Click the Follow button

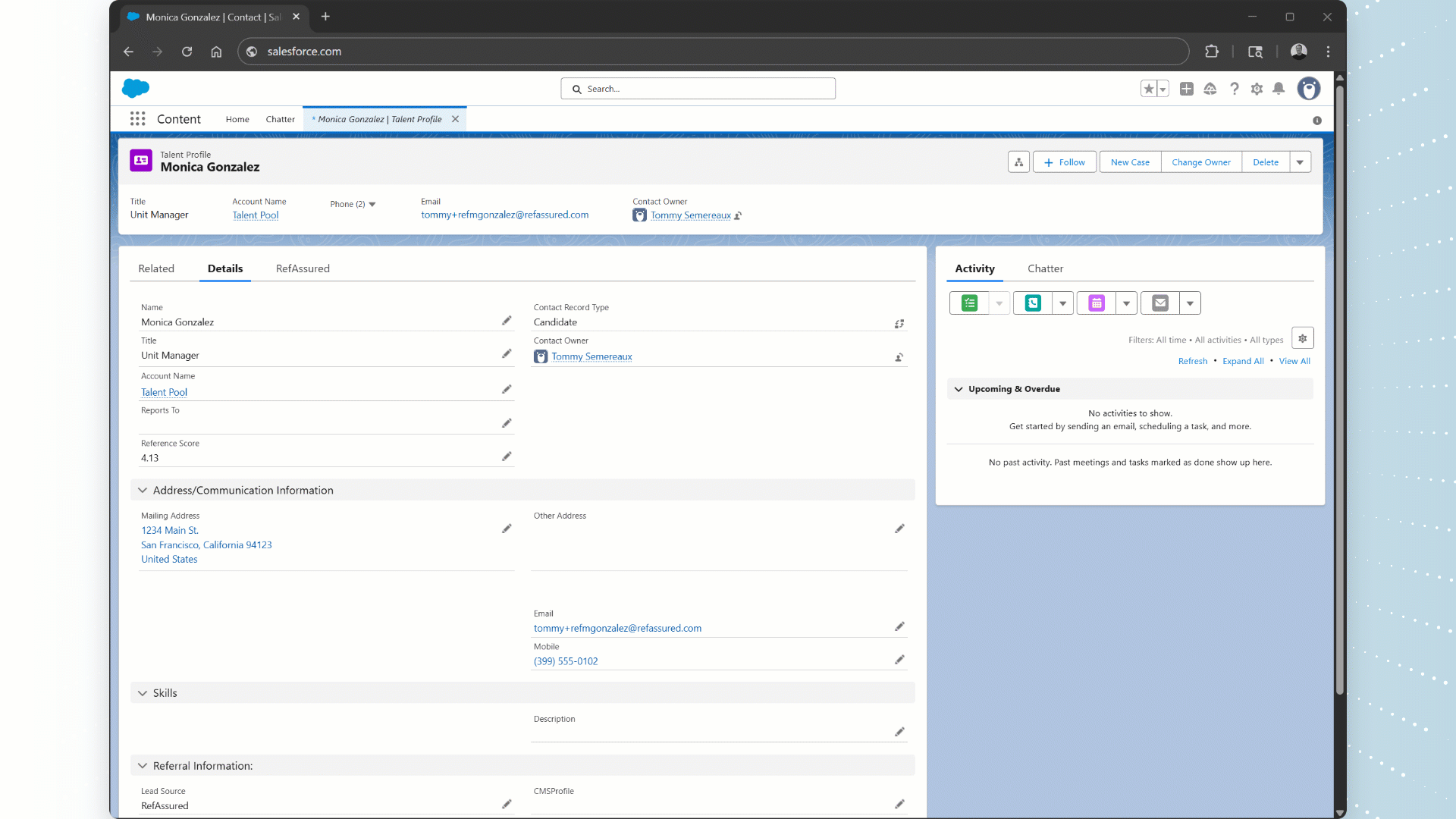(x=1064, y=162)
